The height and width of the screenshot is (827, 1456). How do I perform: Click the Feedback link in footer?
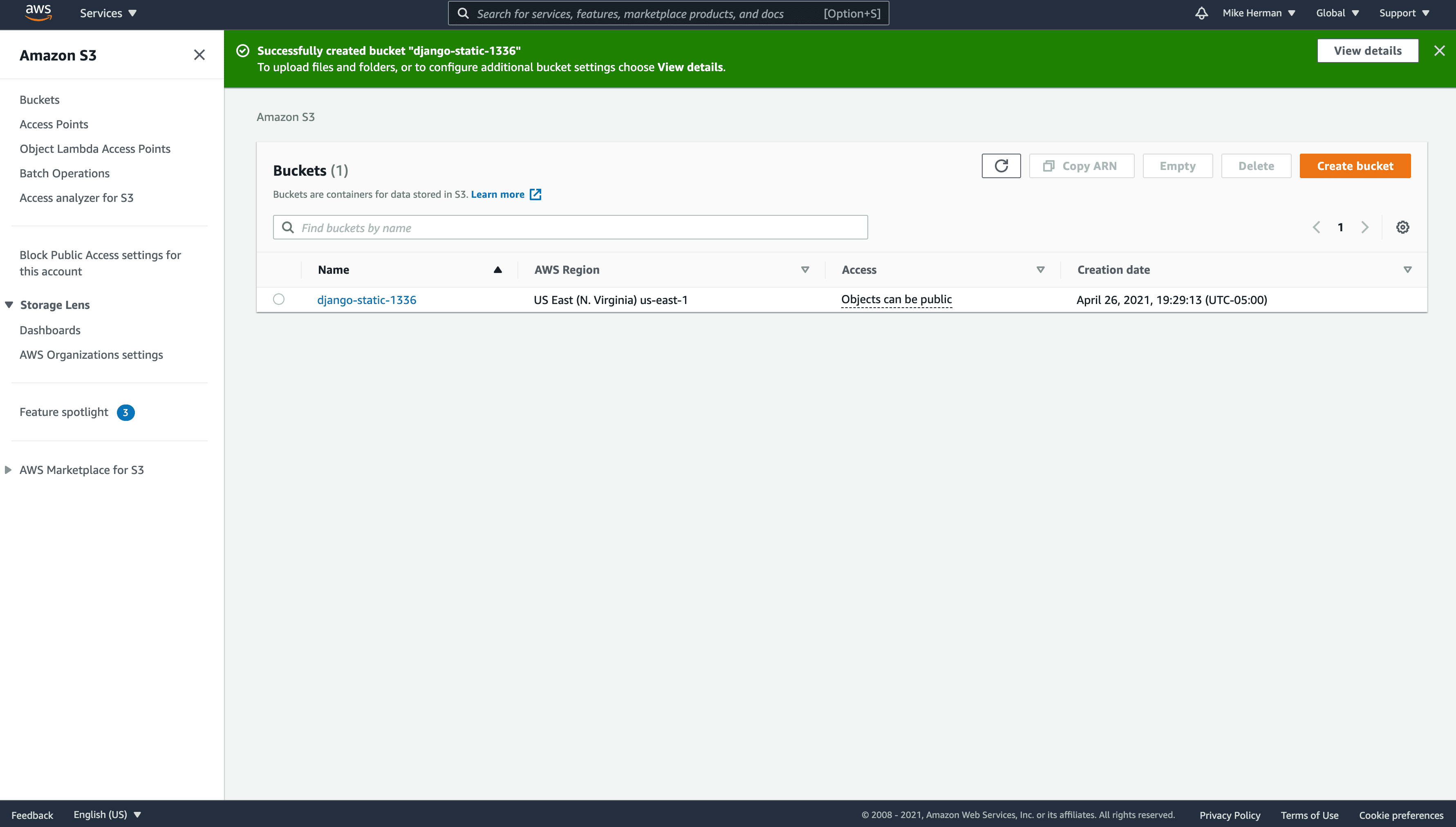tap(32, 815)
